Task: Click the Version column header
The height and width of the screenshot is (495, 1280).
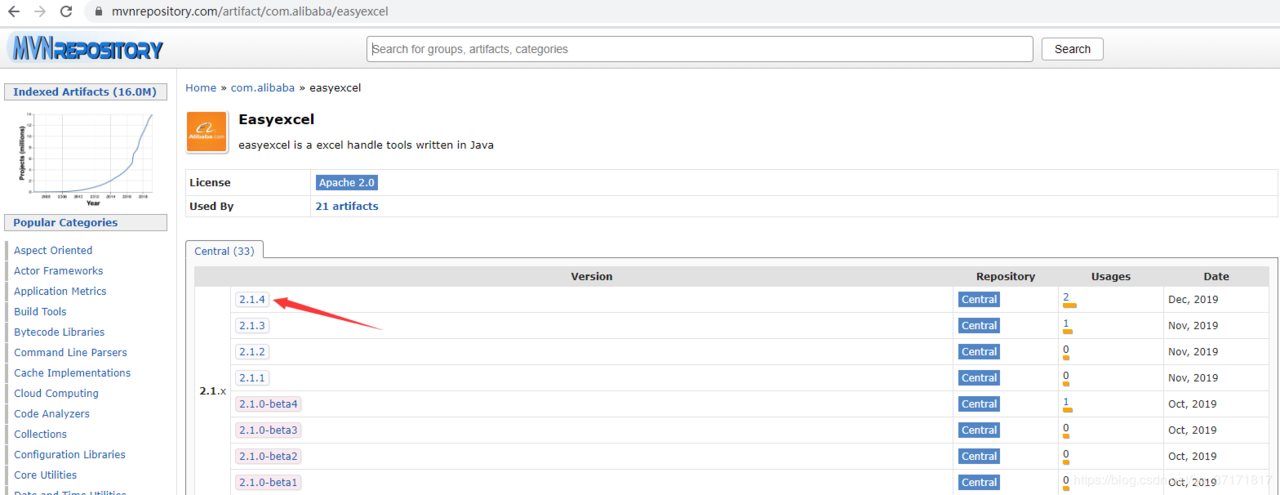Action: tap(591, 276)
